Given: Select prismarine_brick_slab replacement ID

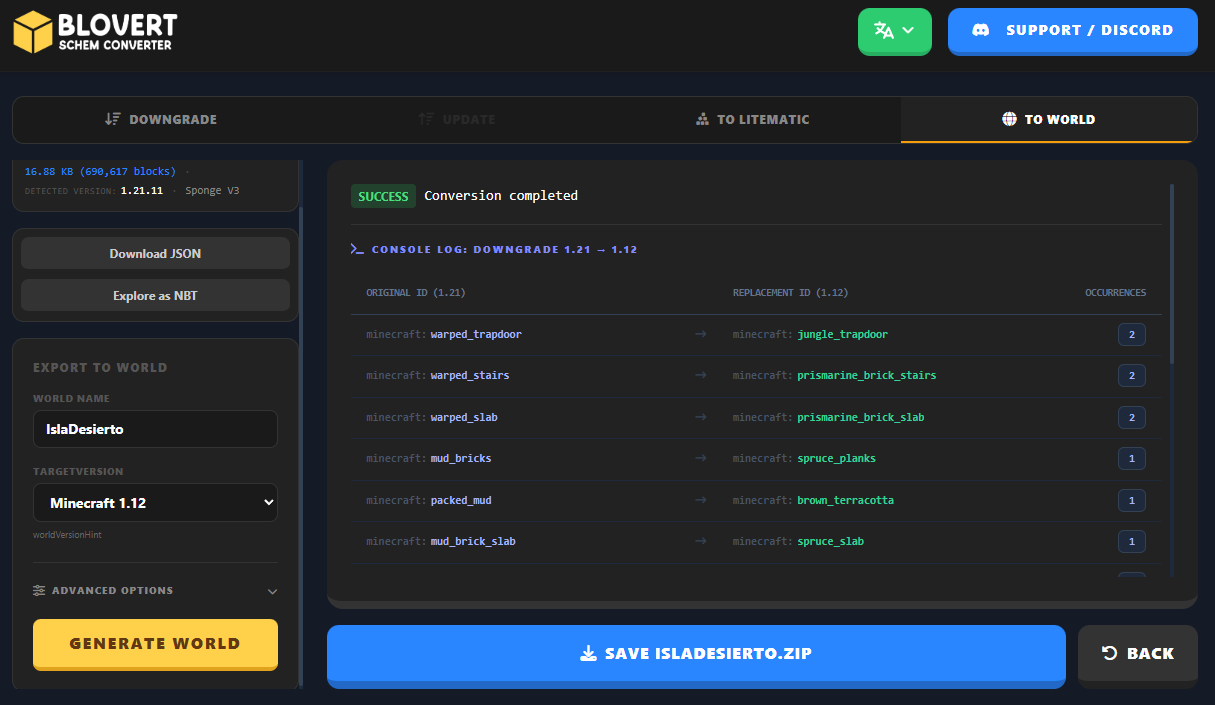Looking at the screenshot, I should (861, 417).
